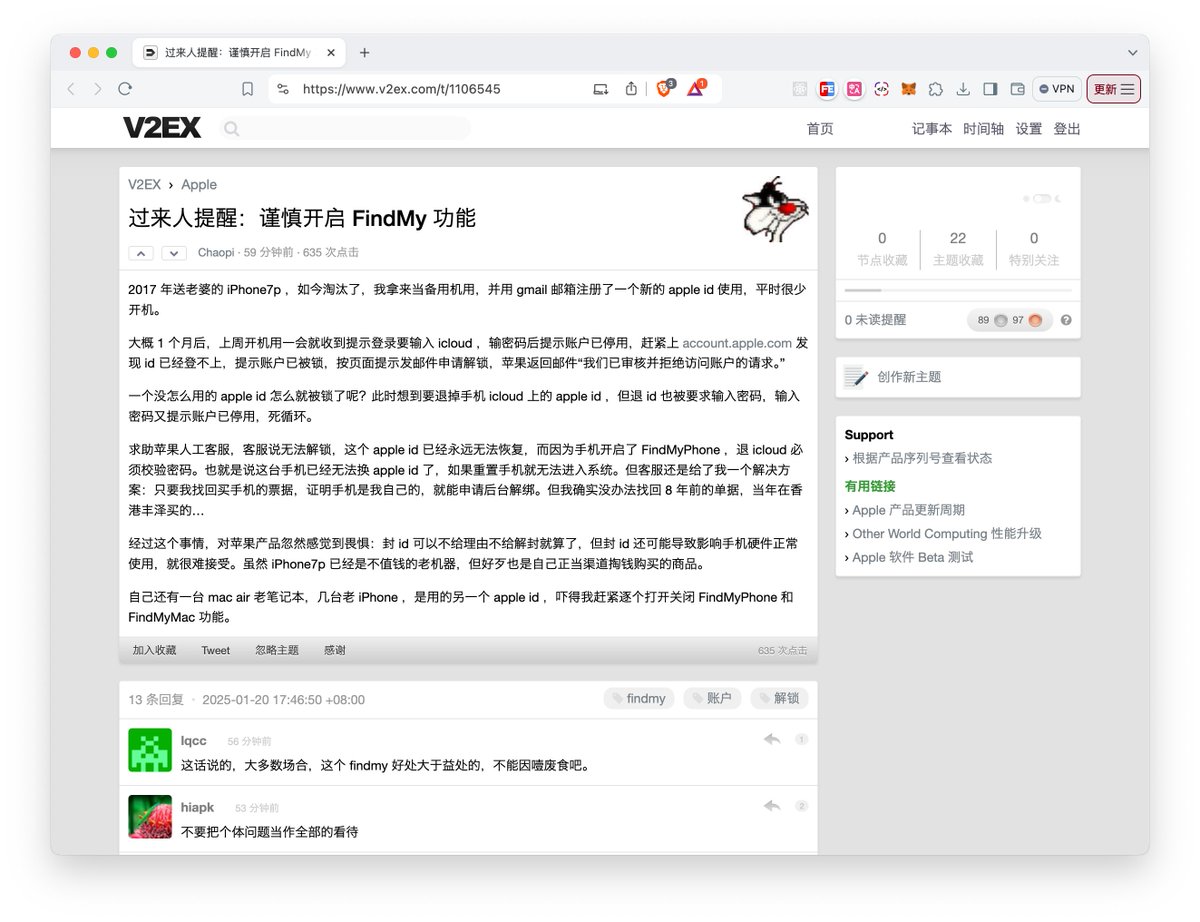Open the Brave Wallet icon

click(1017, 89)
